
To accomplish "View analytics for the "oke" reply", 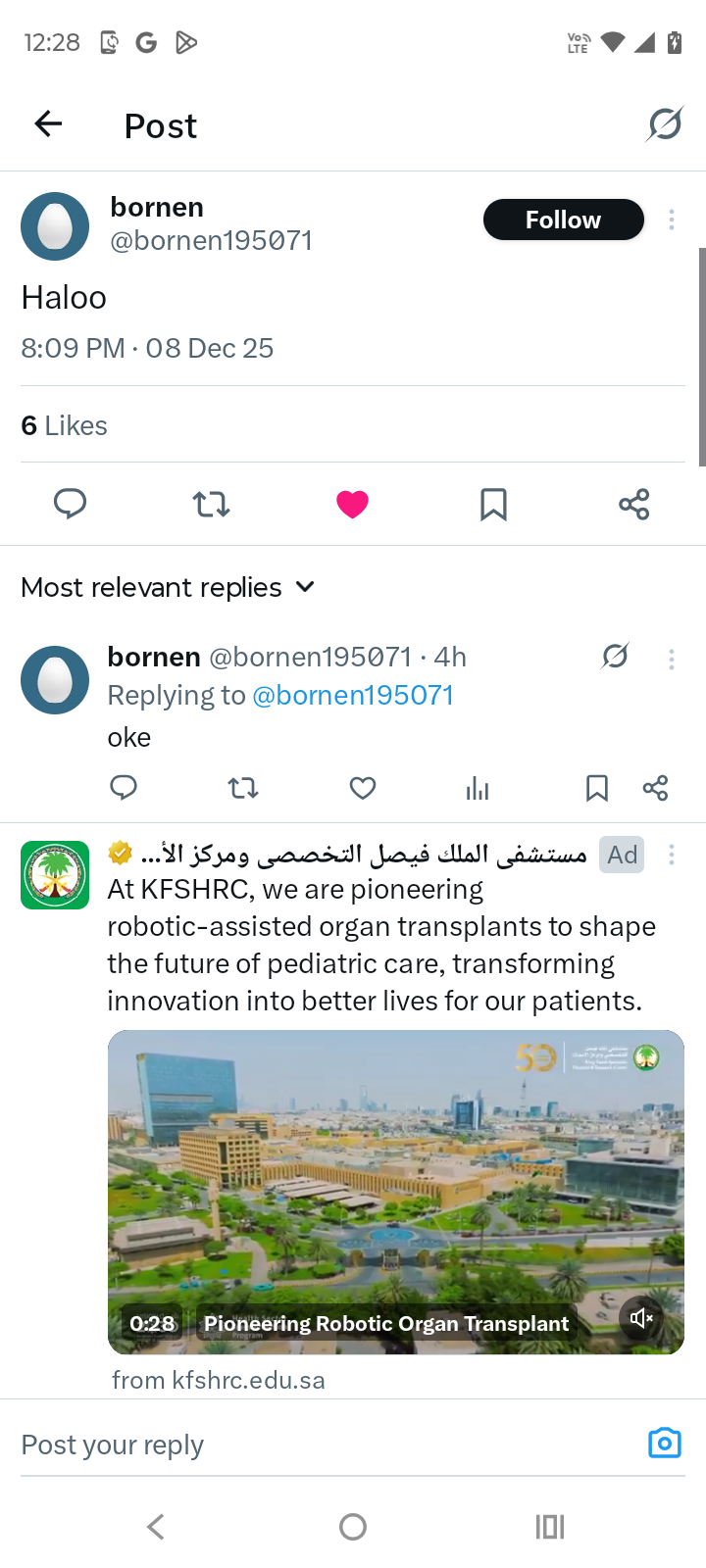I will click(478, 788).
